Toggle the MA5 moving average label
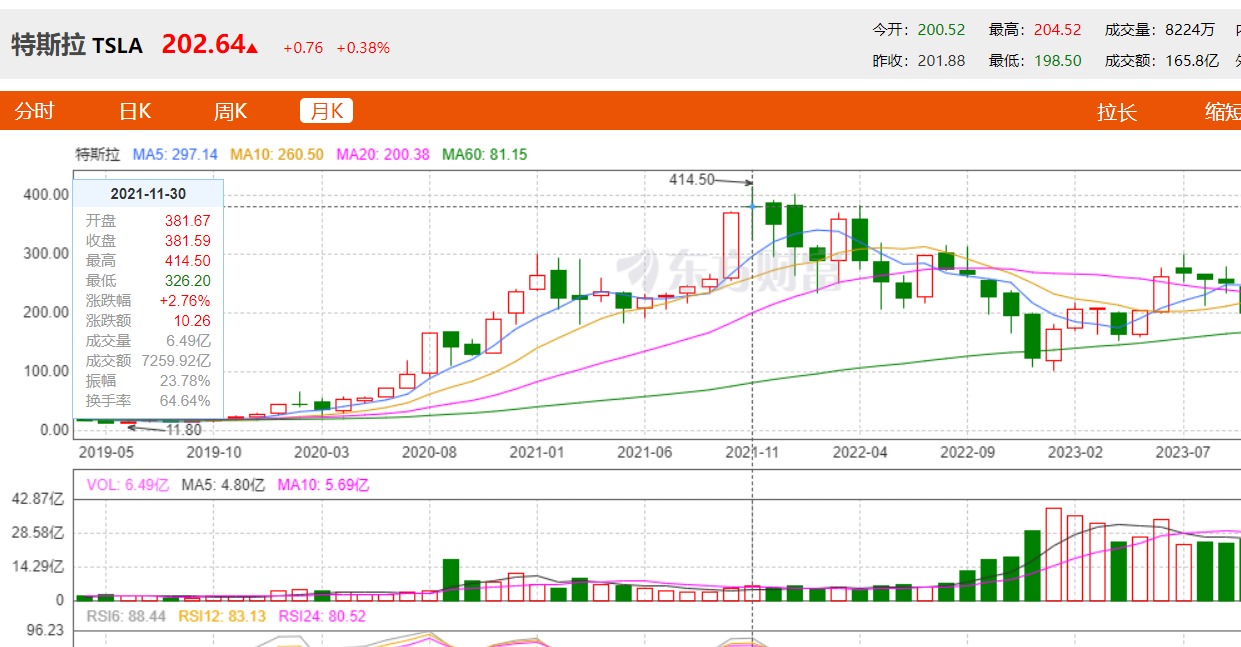 [x=175, y=155]
